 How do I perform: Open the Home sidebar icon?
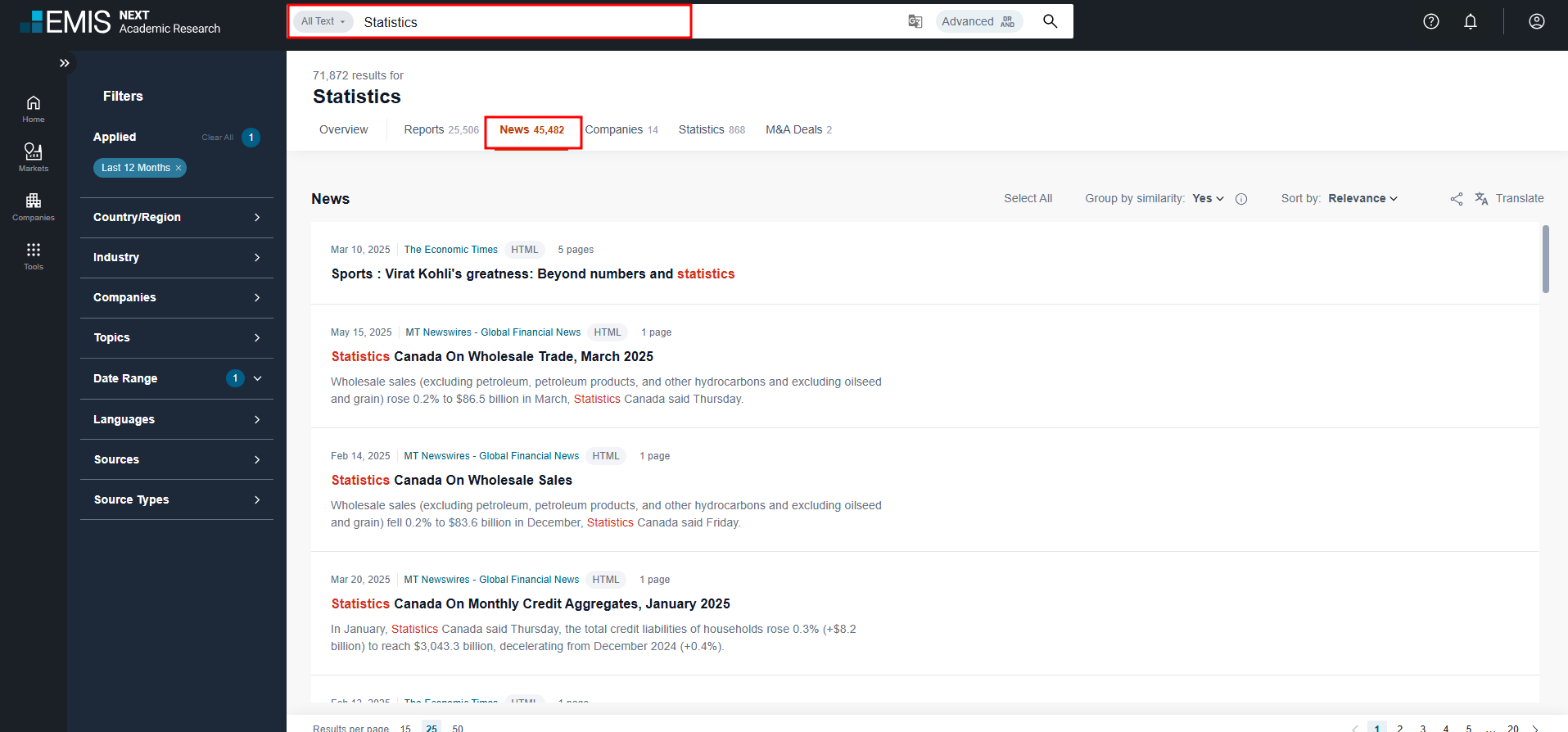pos(33,108)
